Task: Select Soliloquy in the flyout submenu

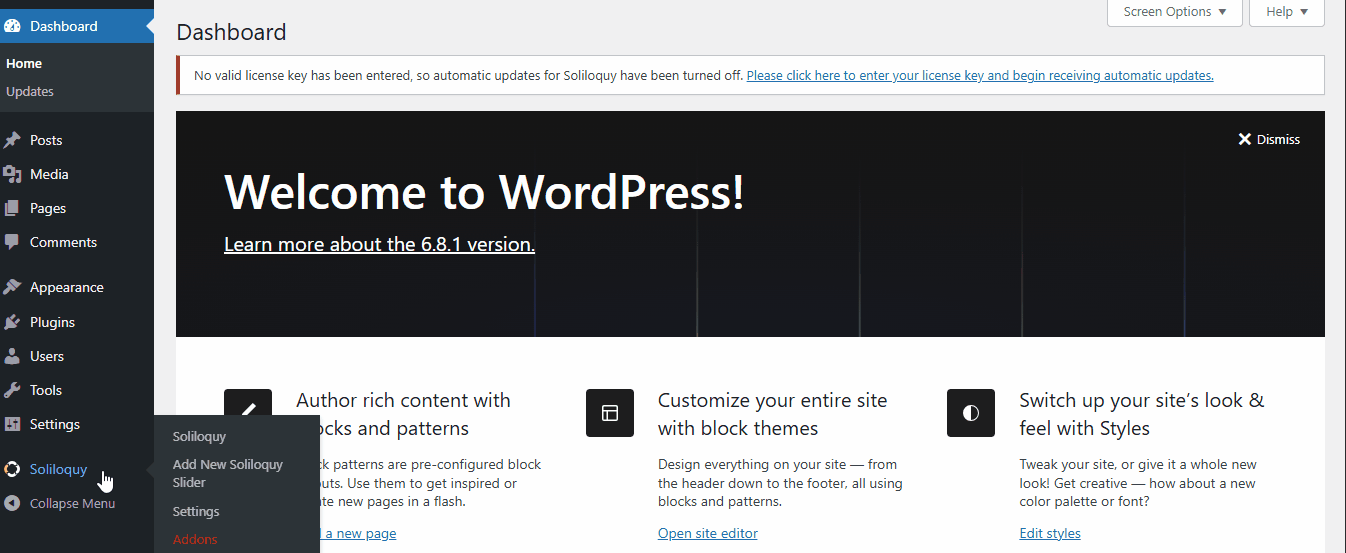Action: (199, 436)
